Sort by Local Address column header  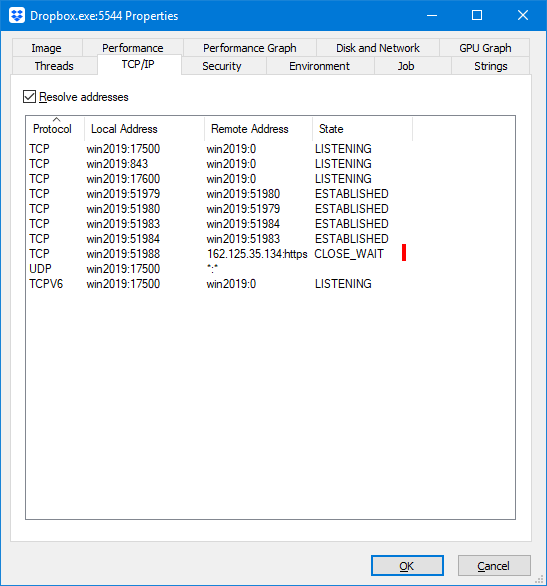(145, 129)
